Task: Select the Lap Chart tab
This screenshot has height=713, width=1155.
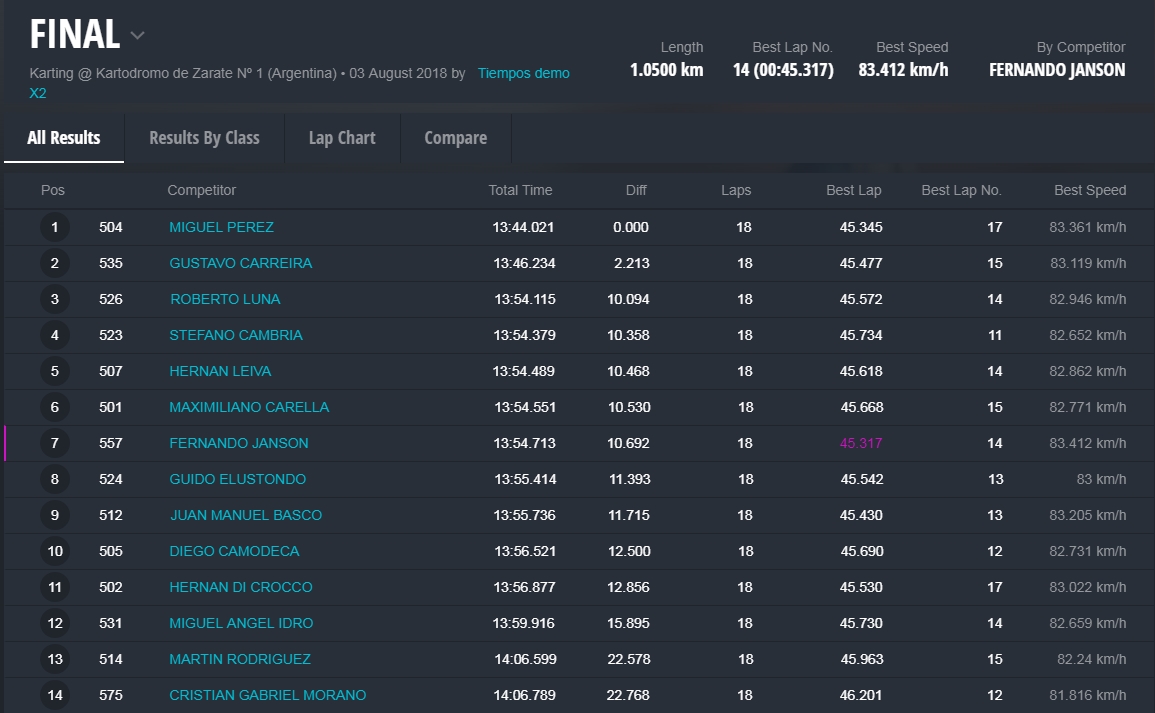Action: [x=342, y=138]
